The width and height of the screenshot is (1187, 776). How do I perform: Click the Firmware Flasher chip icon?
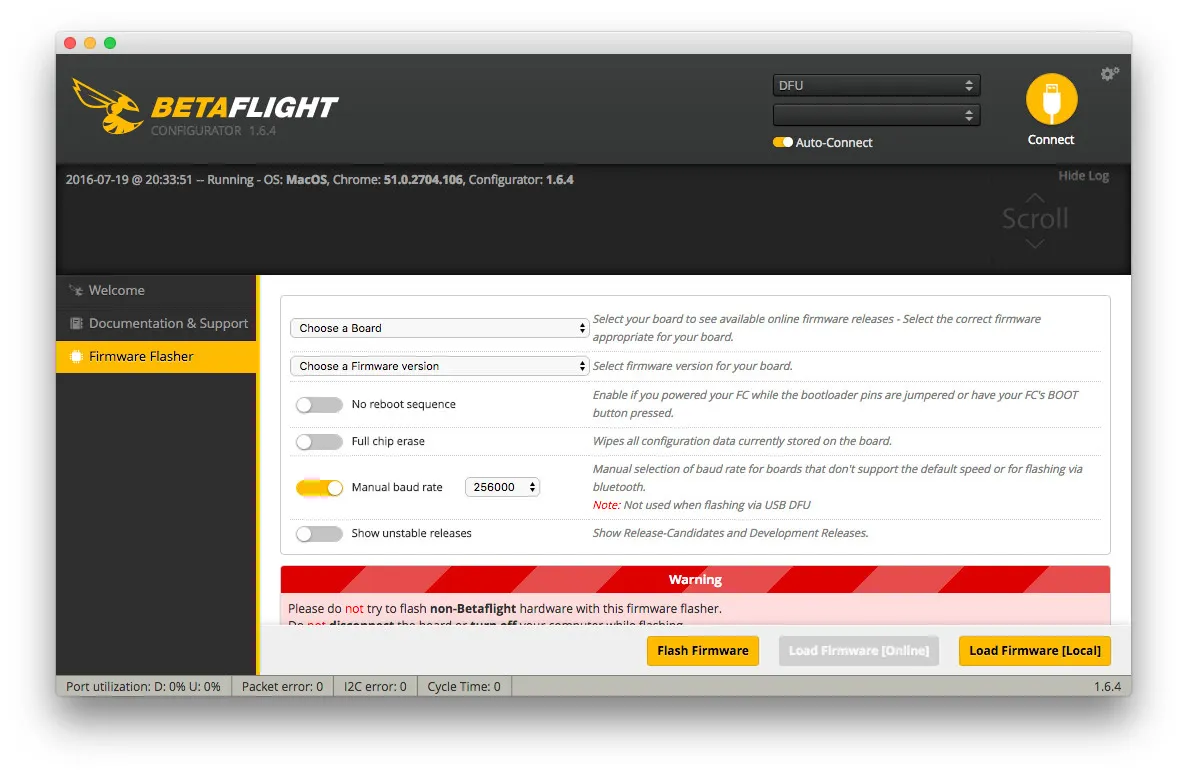pos(76,357)
